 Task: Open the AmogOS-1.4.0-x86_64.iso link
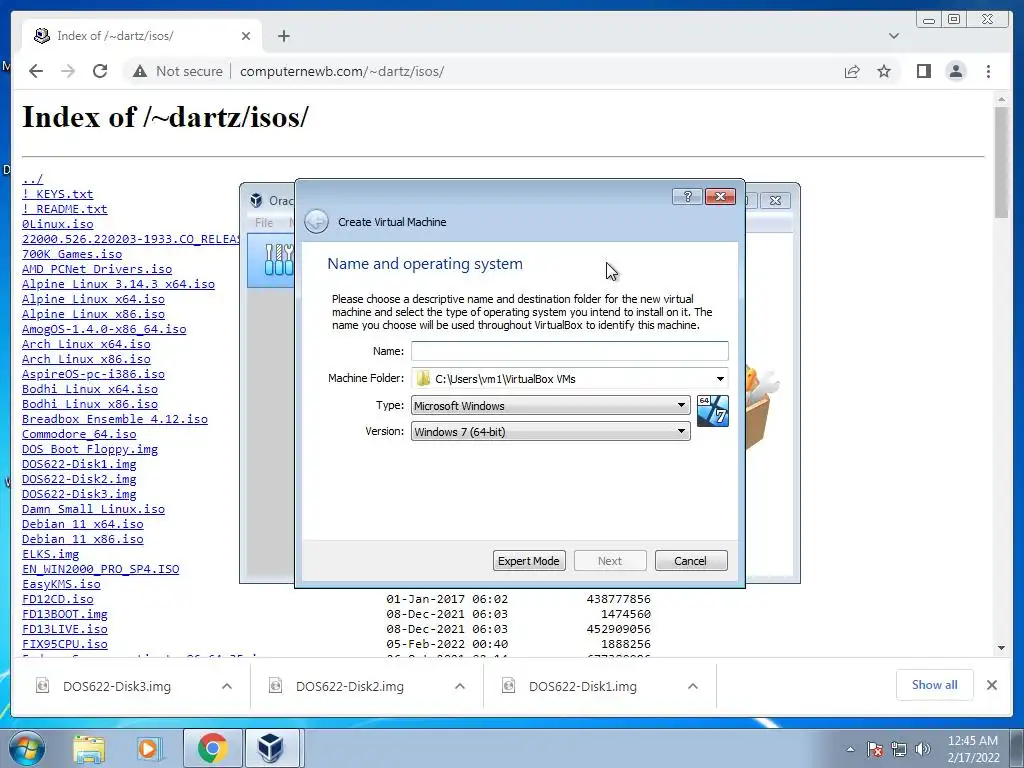104,329
